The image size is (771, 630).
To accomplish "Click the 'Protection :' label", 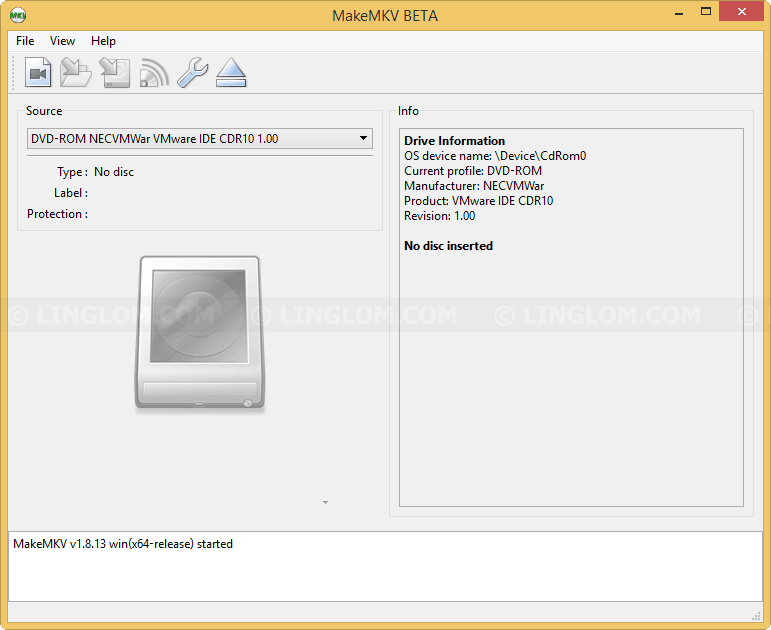I will coord(57,214).
